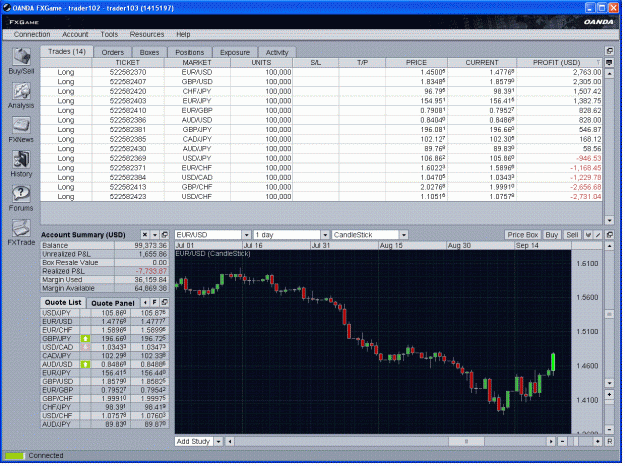The width and height of the screenshot is (625, 466).
Task: Click the chart vertical scrollbar thumb
Action: point(609,315)
